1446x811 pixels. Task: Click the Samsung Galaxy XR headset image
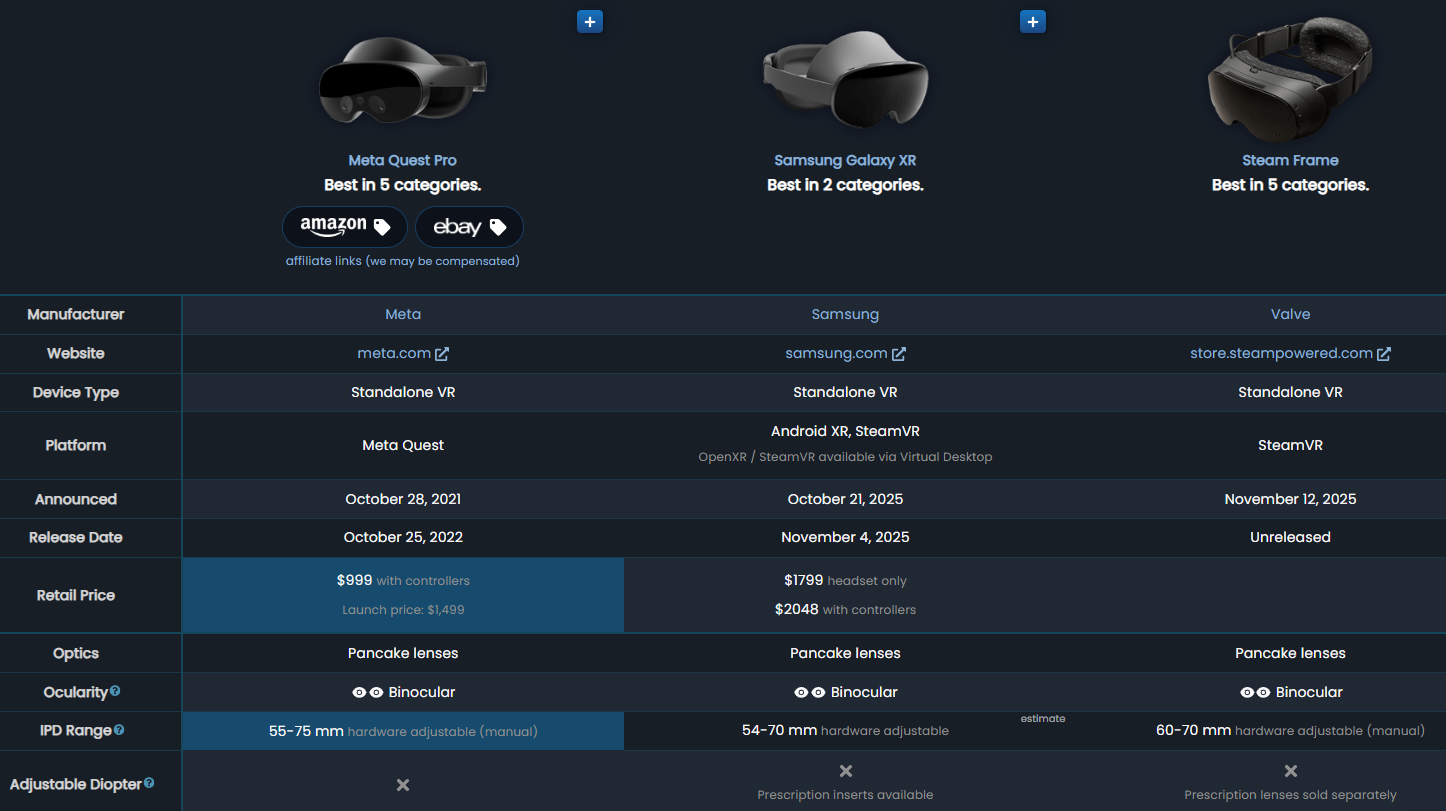click(845, 81)
